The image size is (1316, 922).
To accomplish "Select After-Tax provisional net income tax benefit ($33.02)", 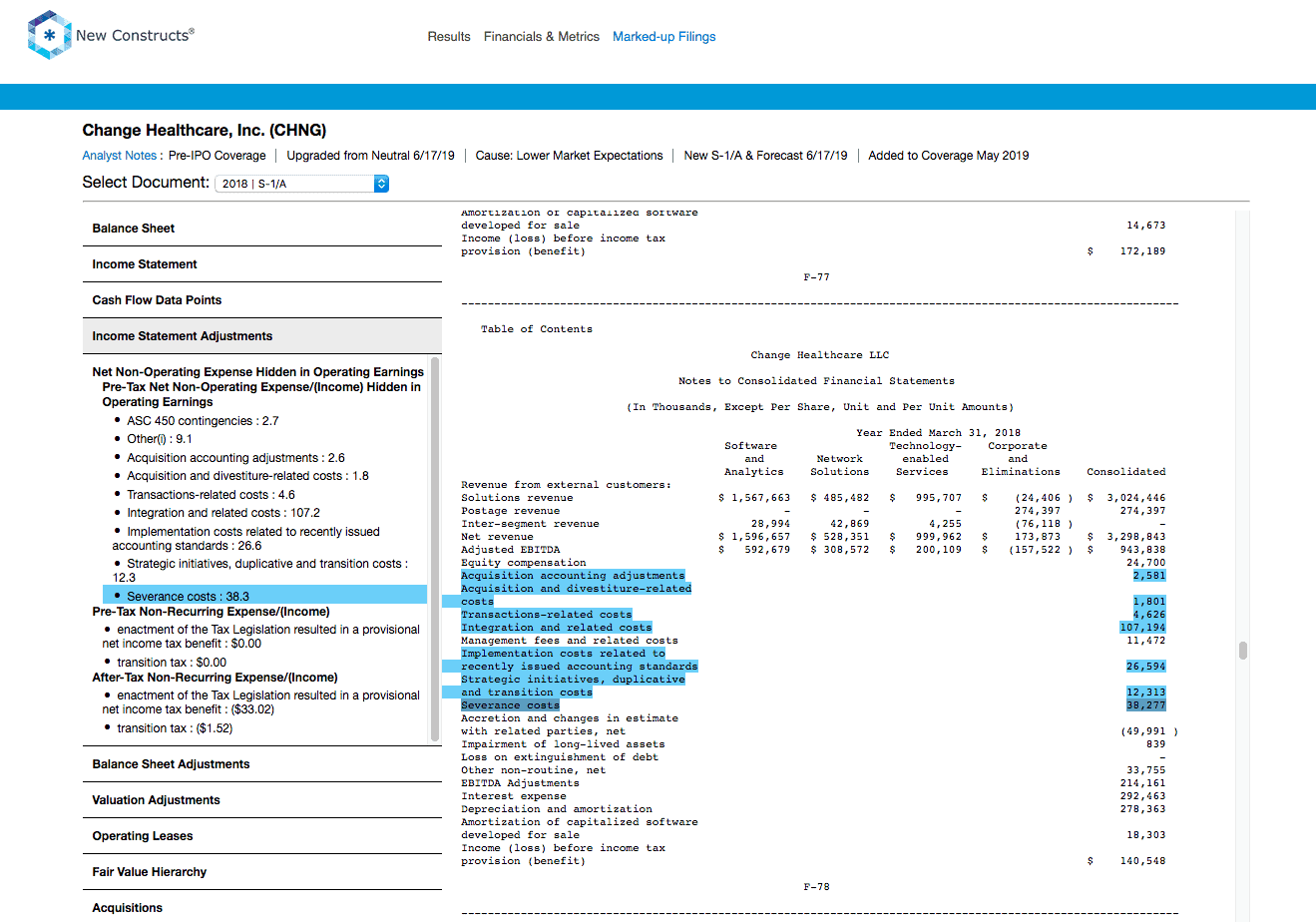I will [261, 702].
